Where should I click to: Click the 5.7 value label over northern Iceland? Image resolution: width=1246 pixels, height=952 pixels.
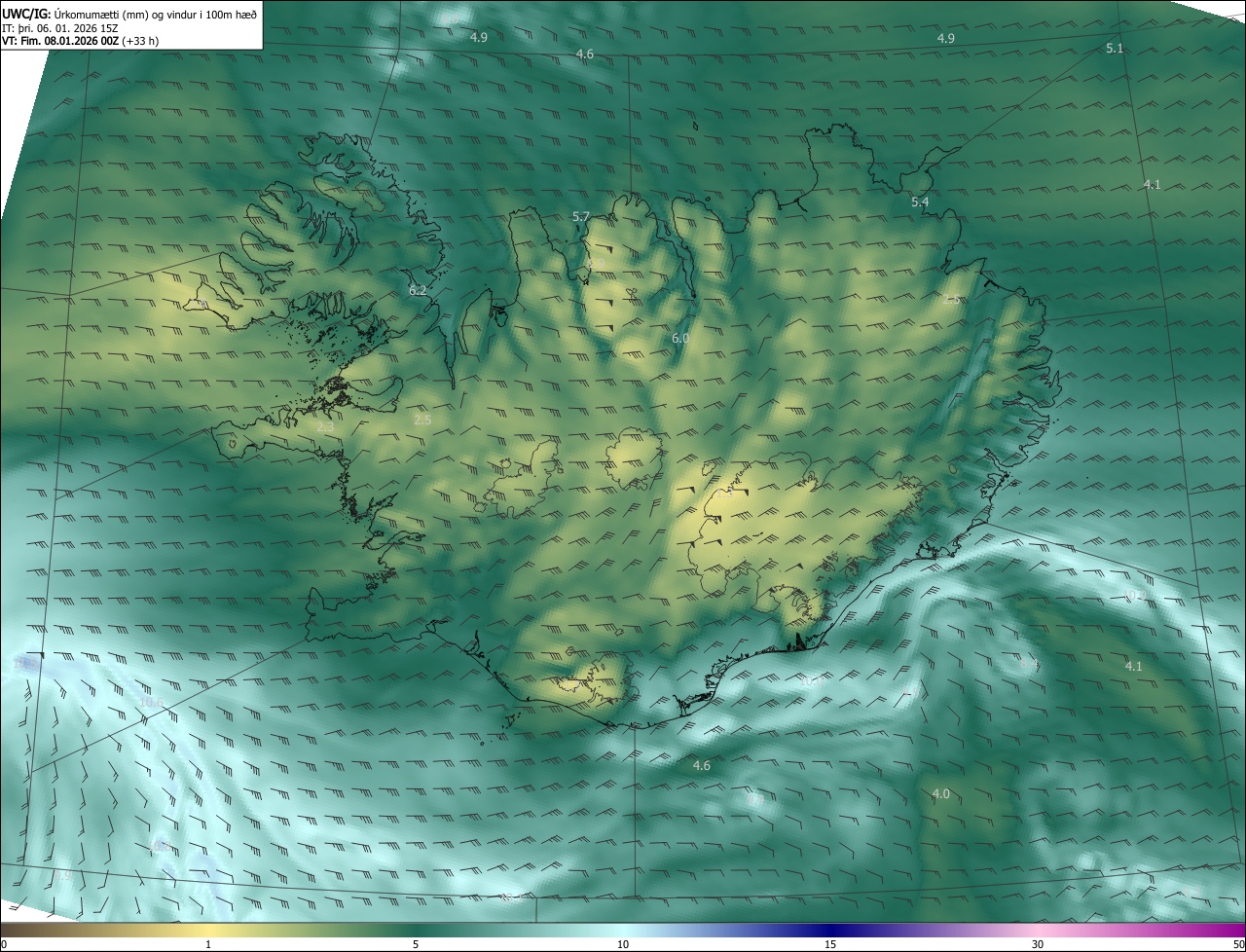click(581, 216)
